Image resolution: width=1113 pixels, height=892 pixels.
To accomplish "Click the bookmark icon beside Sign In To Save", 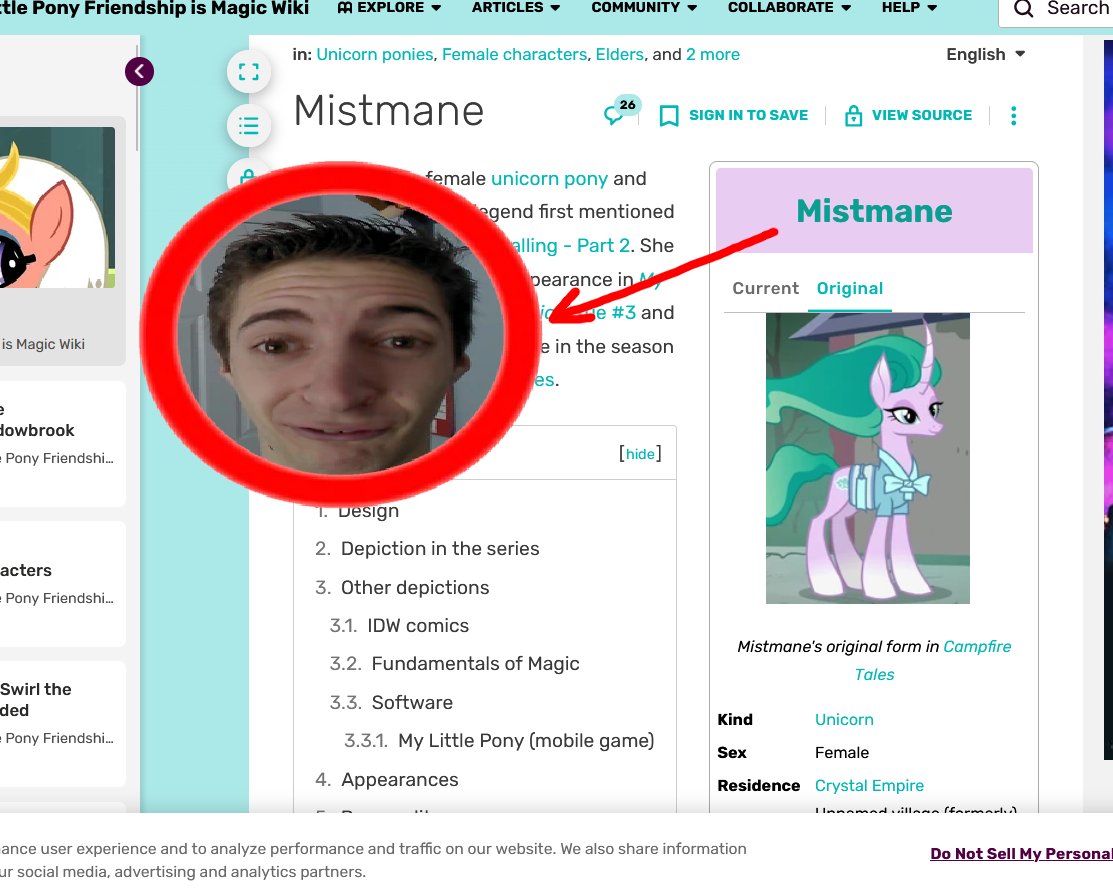I will pyautogui.click(x=669, y=116).
